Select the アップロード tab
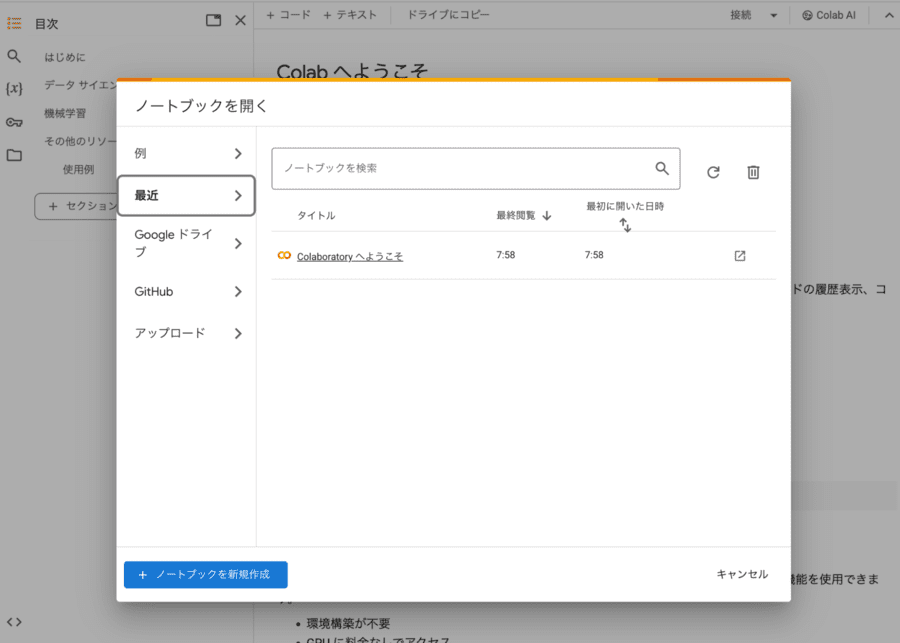Image resolution: width=900 pixels, height=643 pixels. coord(186,333)
